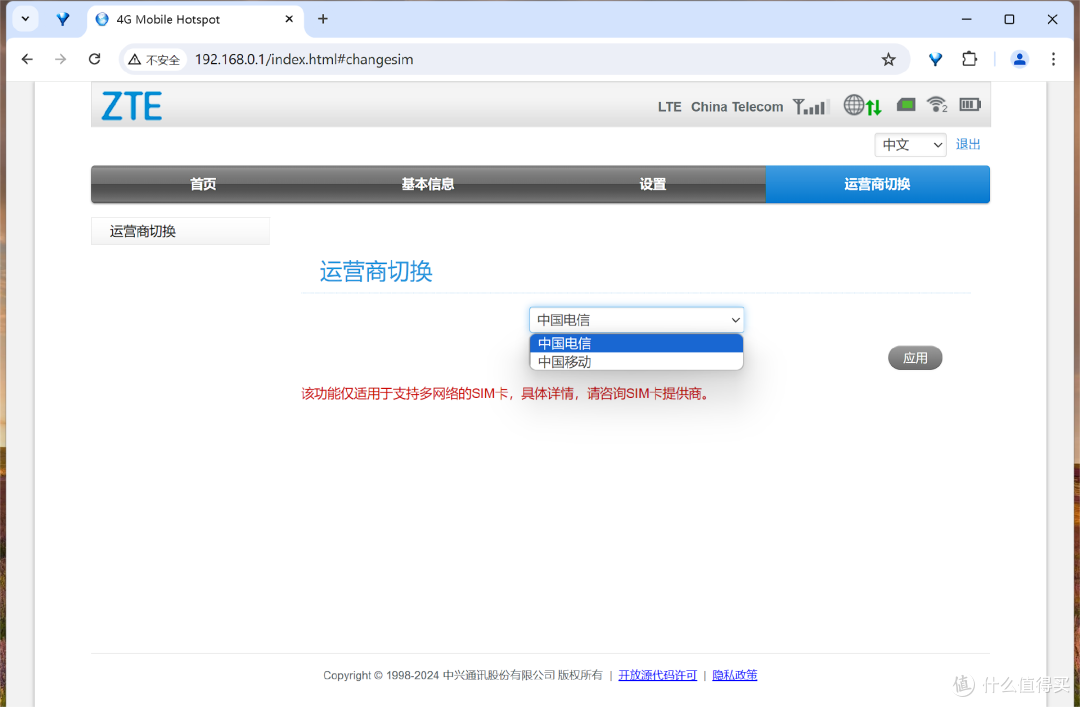Click the red SIM card notice text
Image resolution: width=1080 pixels, height=707 pixels.
click(x=506, y=394)
